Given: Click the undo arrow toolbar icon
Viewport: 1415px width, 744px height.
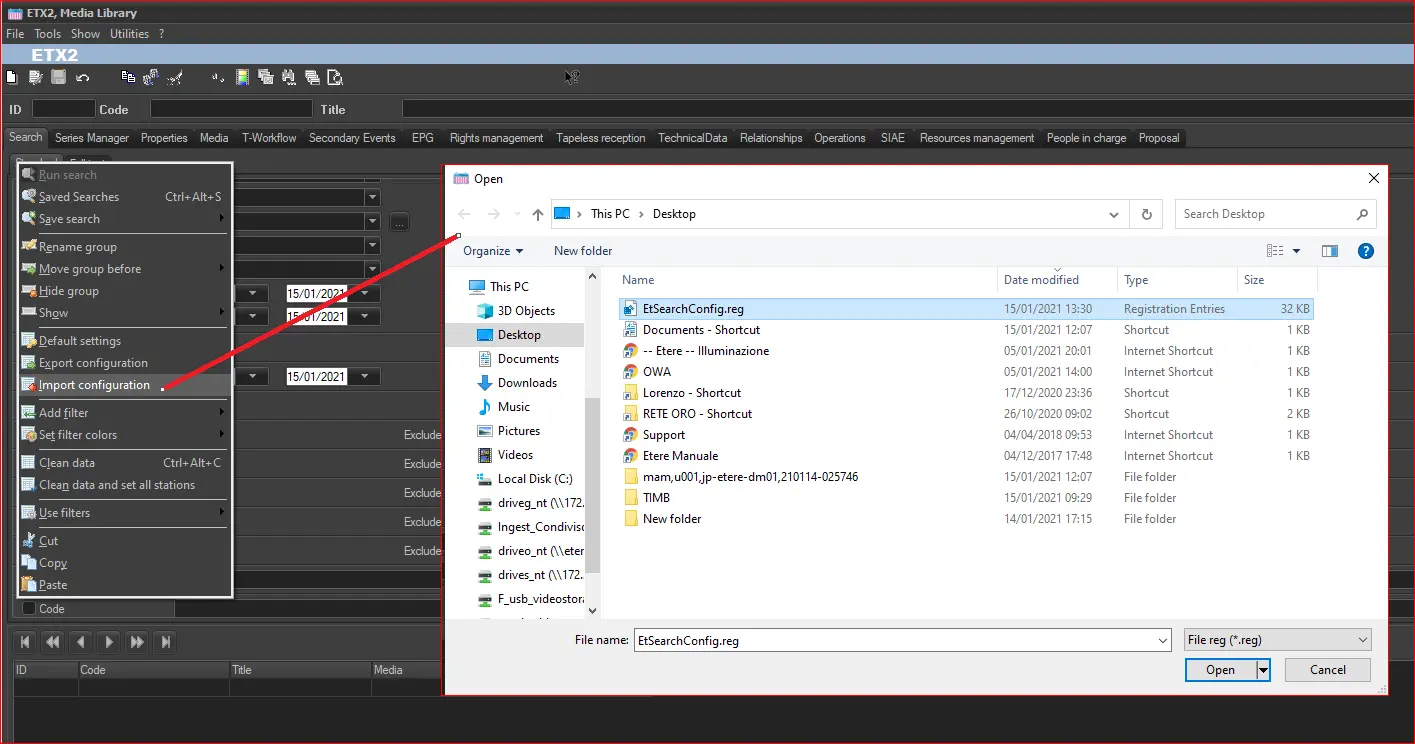Looking at the screenshot, I should [83, 77].
